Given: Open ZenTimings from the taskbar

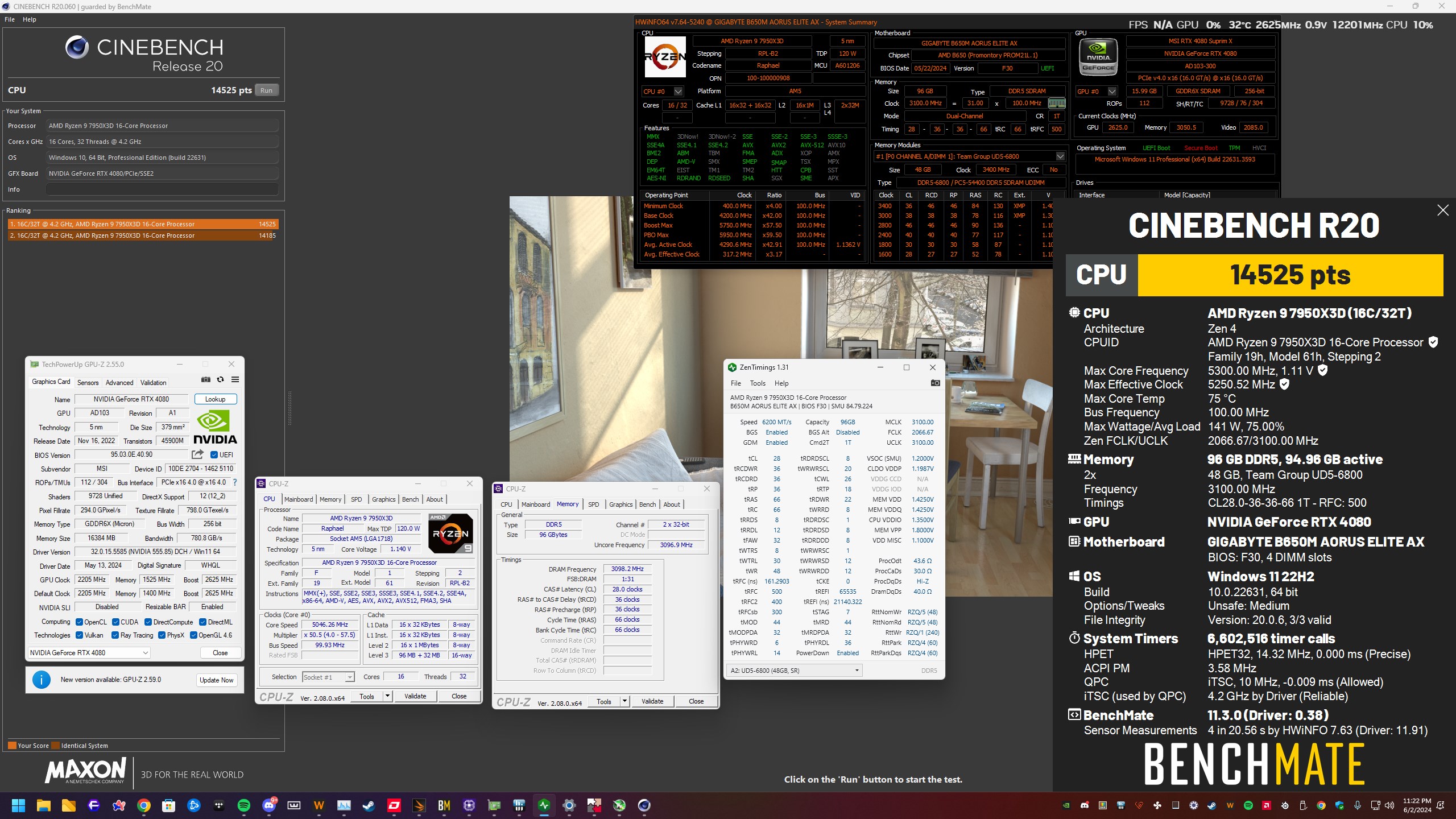Looking at the screenshot, I should click(x=544, y=805).
